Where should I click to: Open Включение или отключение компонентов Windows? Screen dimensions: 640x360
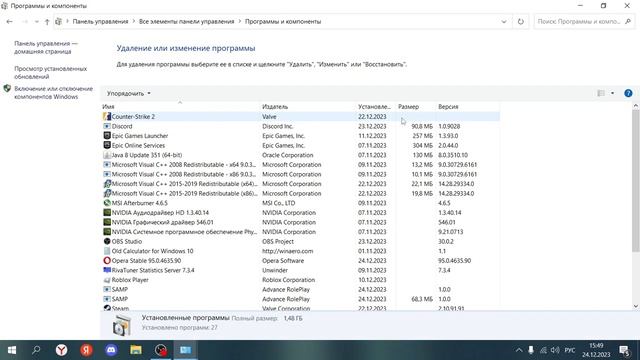(x=53, y=93)
